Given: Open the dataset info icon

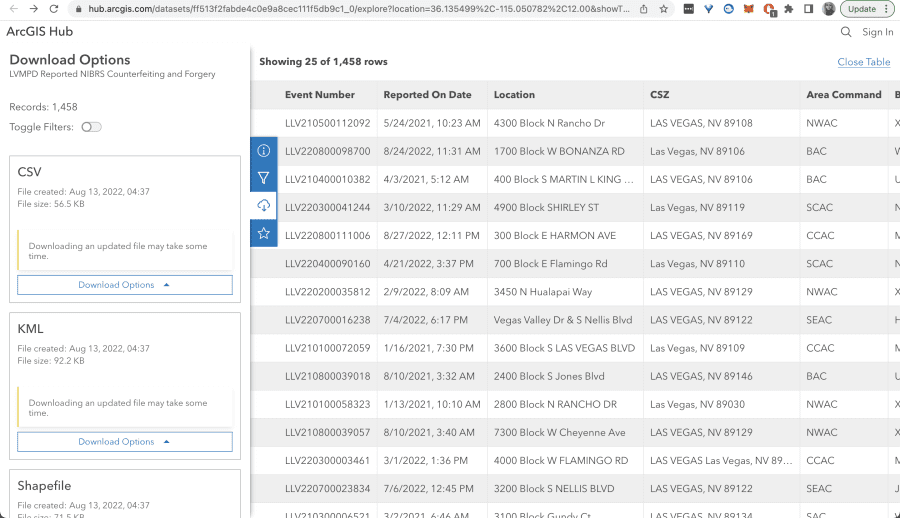Looking at the screenshot, I should pos(263,150).
